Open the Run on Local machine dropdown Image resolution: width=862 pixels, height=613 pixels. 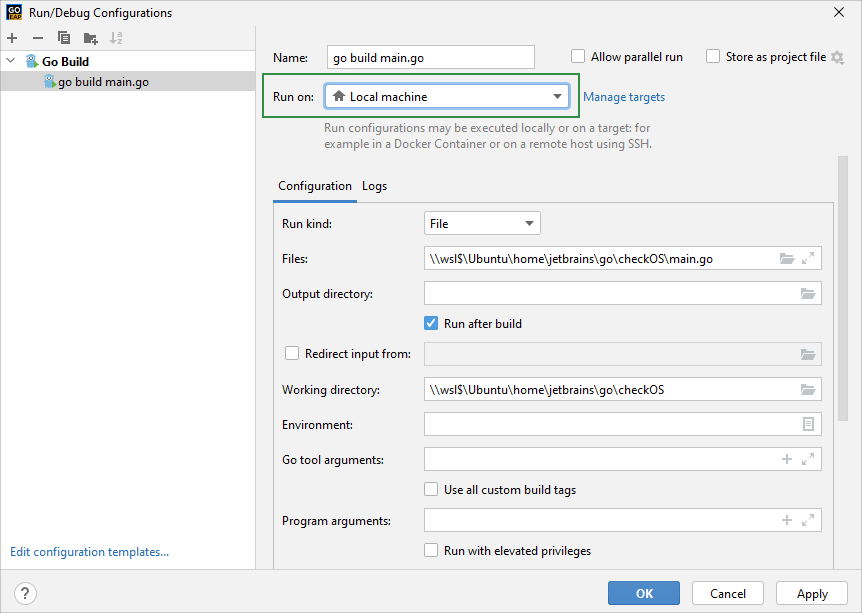coord(447,96)
